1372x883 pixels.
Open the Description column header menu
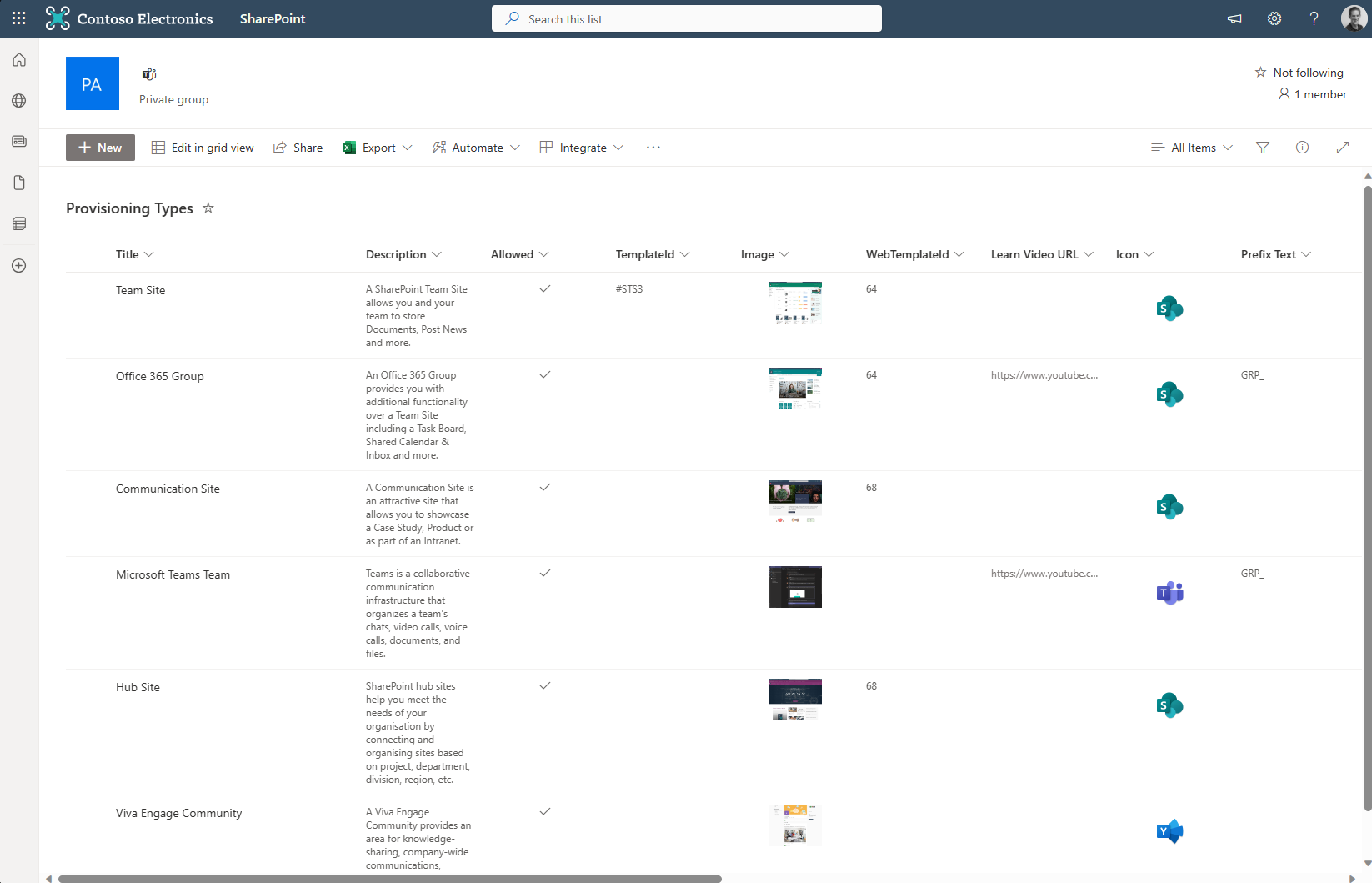pyautogui.click(x=404, y=254)
